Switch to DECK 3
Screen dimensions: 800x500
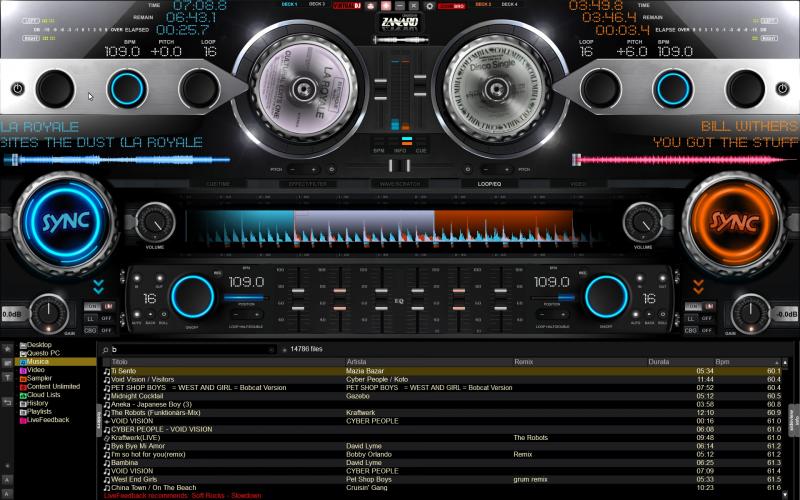(x=317, y=4)
